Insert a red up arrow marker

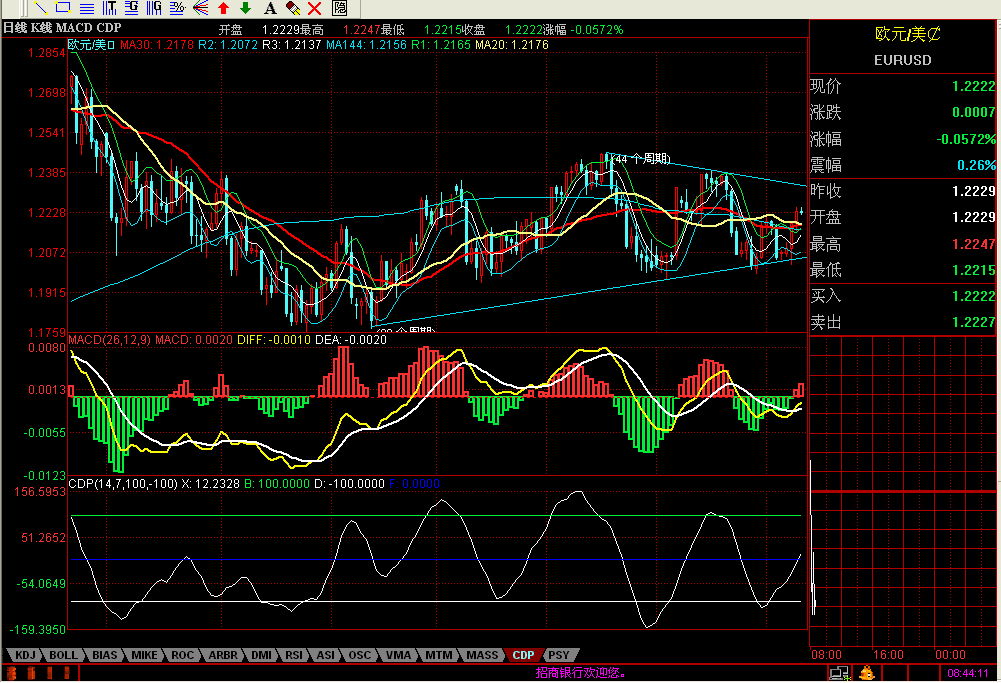coord(223,7)
